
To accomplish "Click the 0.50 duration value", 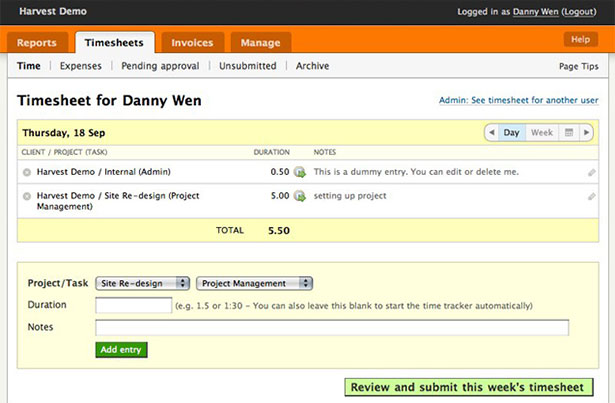I will click(280, 172).
